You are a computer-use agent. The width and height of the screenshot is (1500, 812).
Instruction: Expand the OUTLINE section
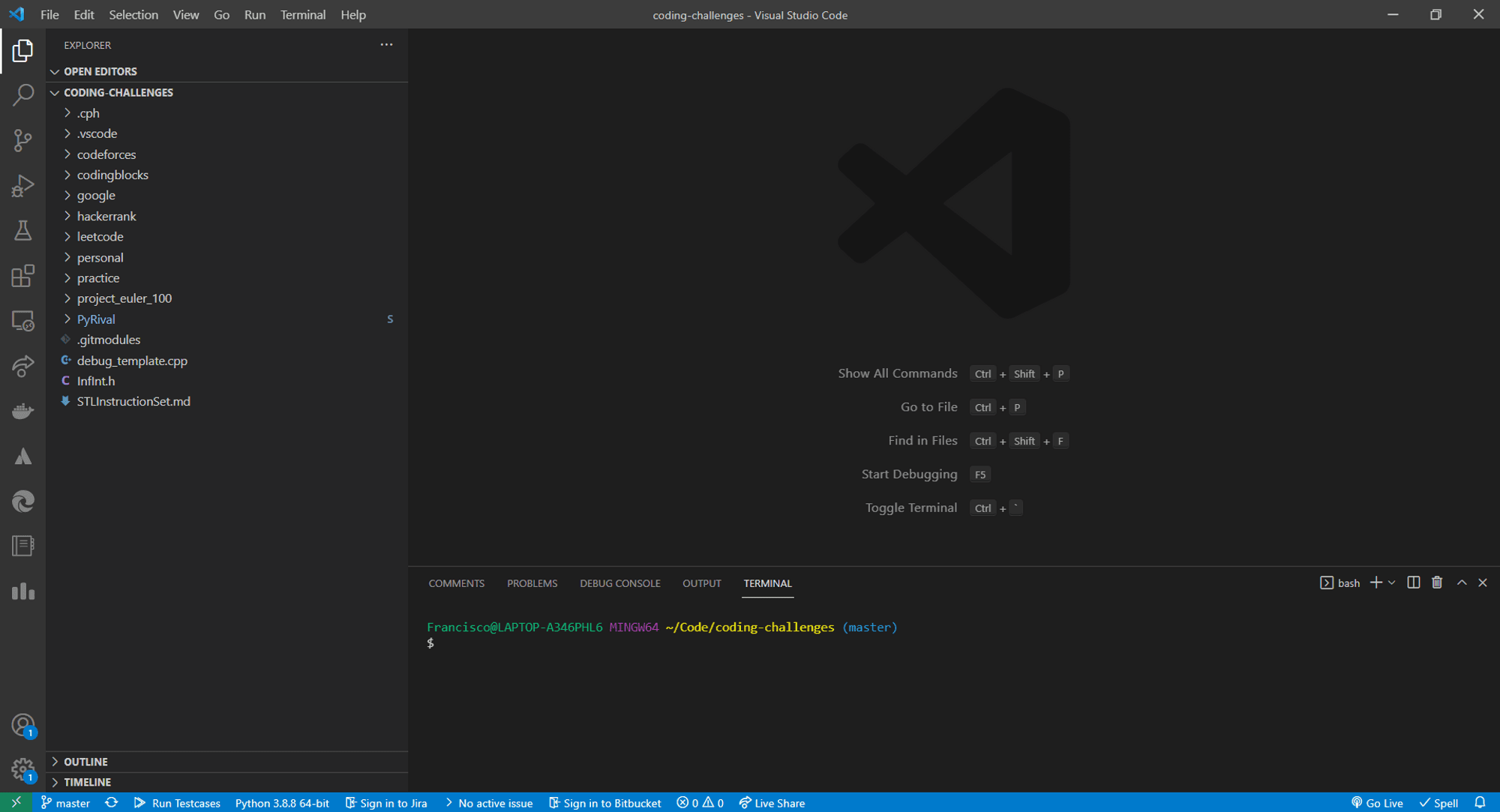coord(86,761)
